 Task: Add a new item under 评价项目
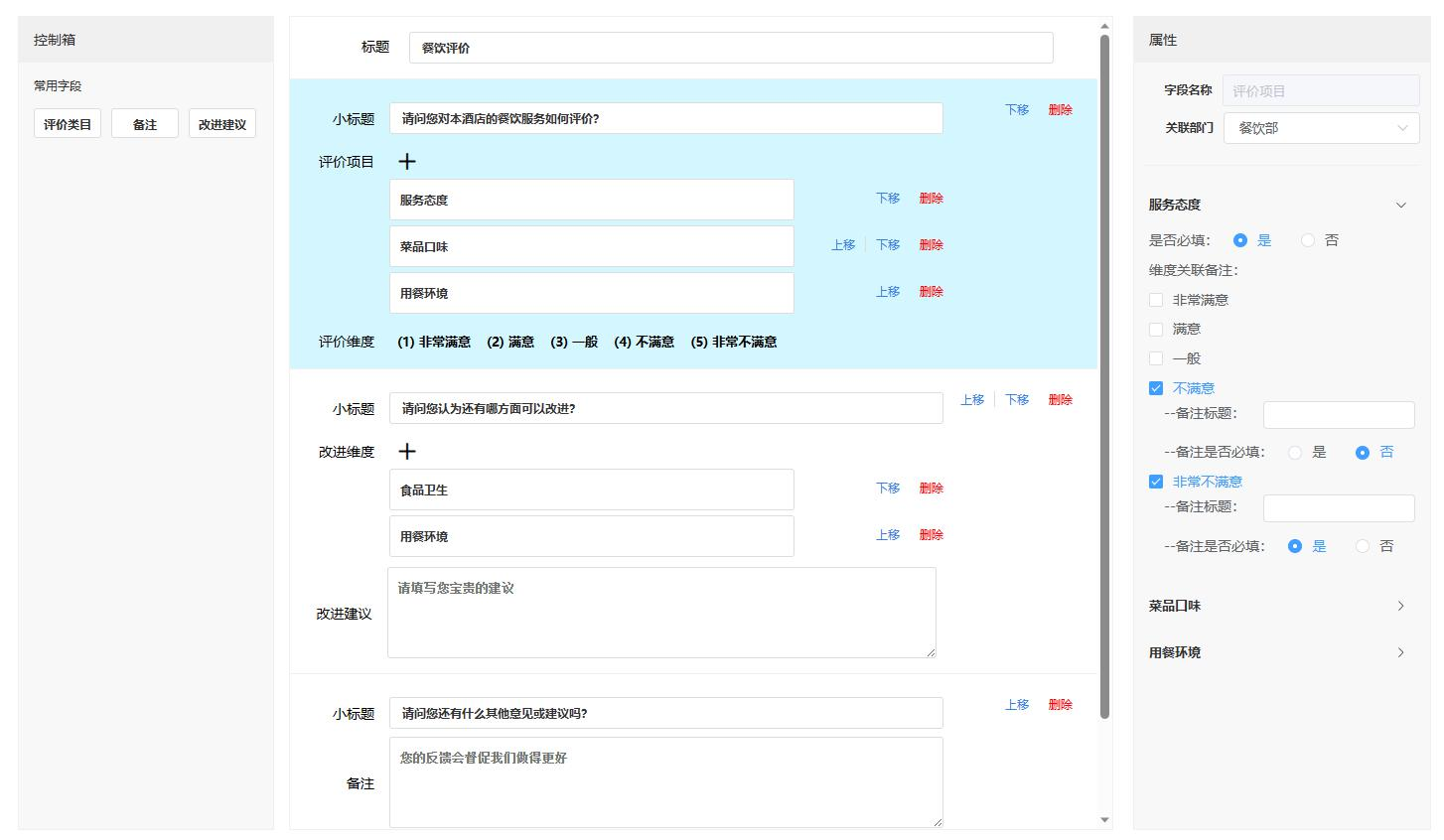point(407,162)
